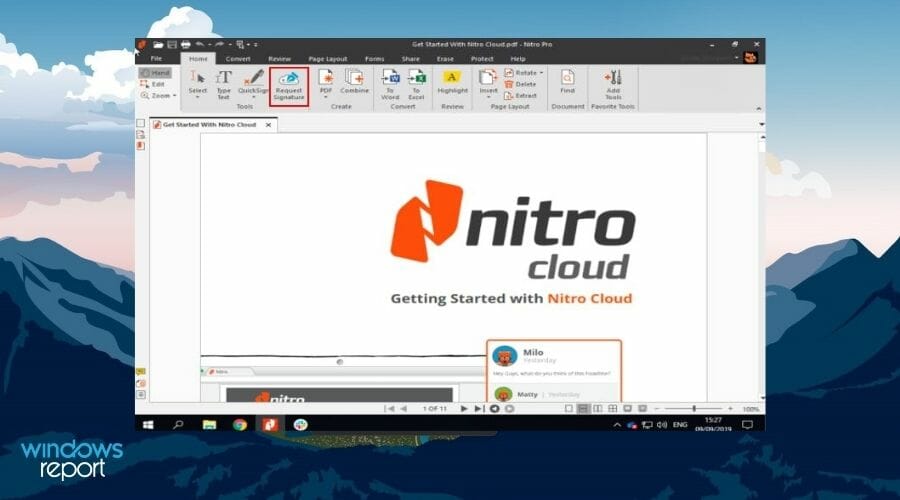This screenshot has width=900, height=500.
Task: Open the document tabs list arrow
Action: click(762, 124)
